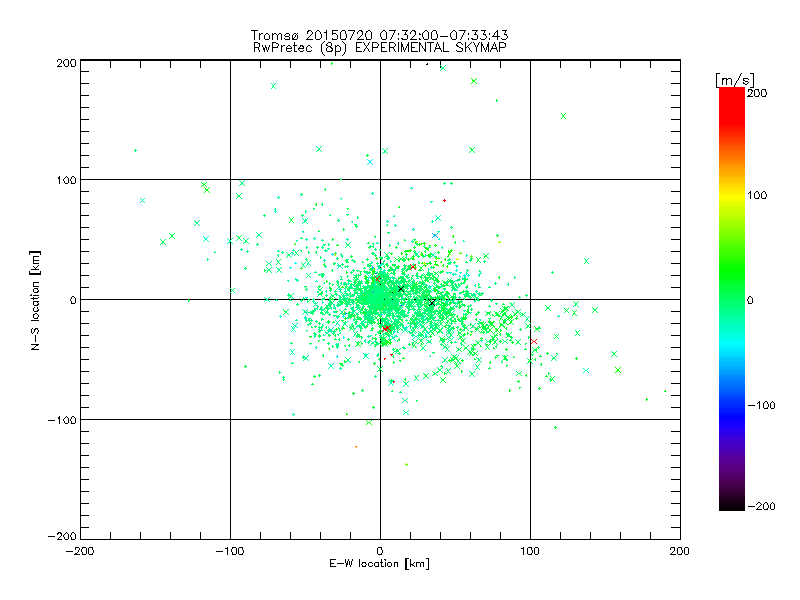Click the 'N-S location [km]' axis label

35,300
